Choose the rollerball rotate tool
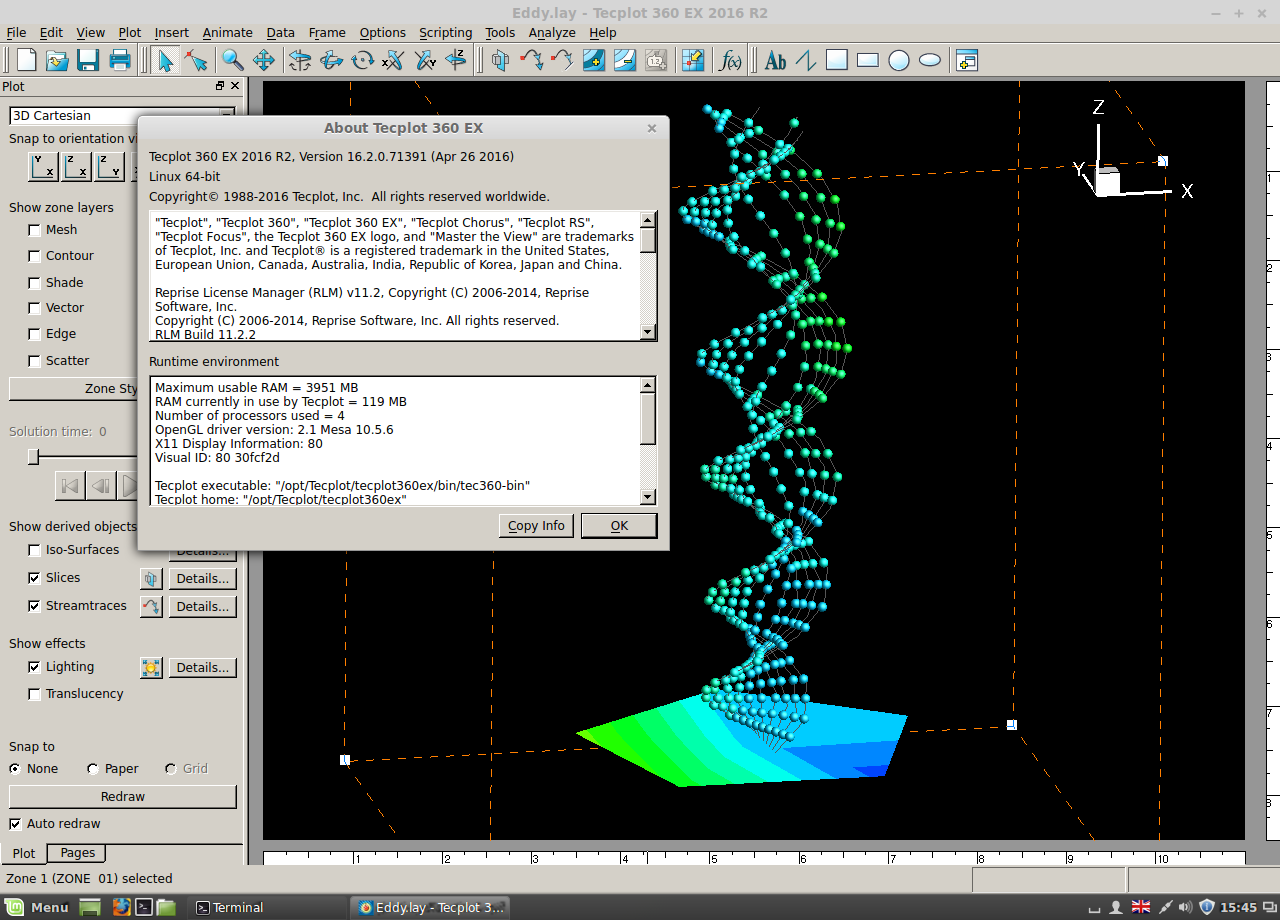This screenshot has height=920, width=1280. 331,60
